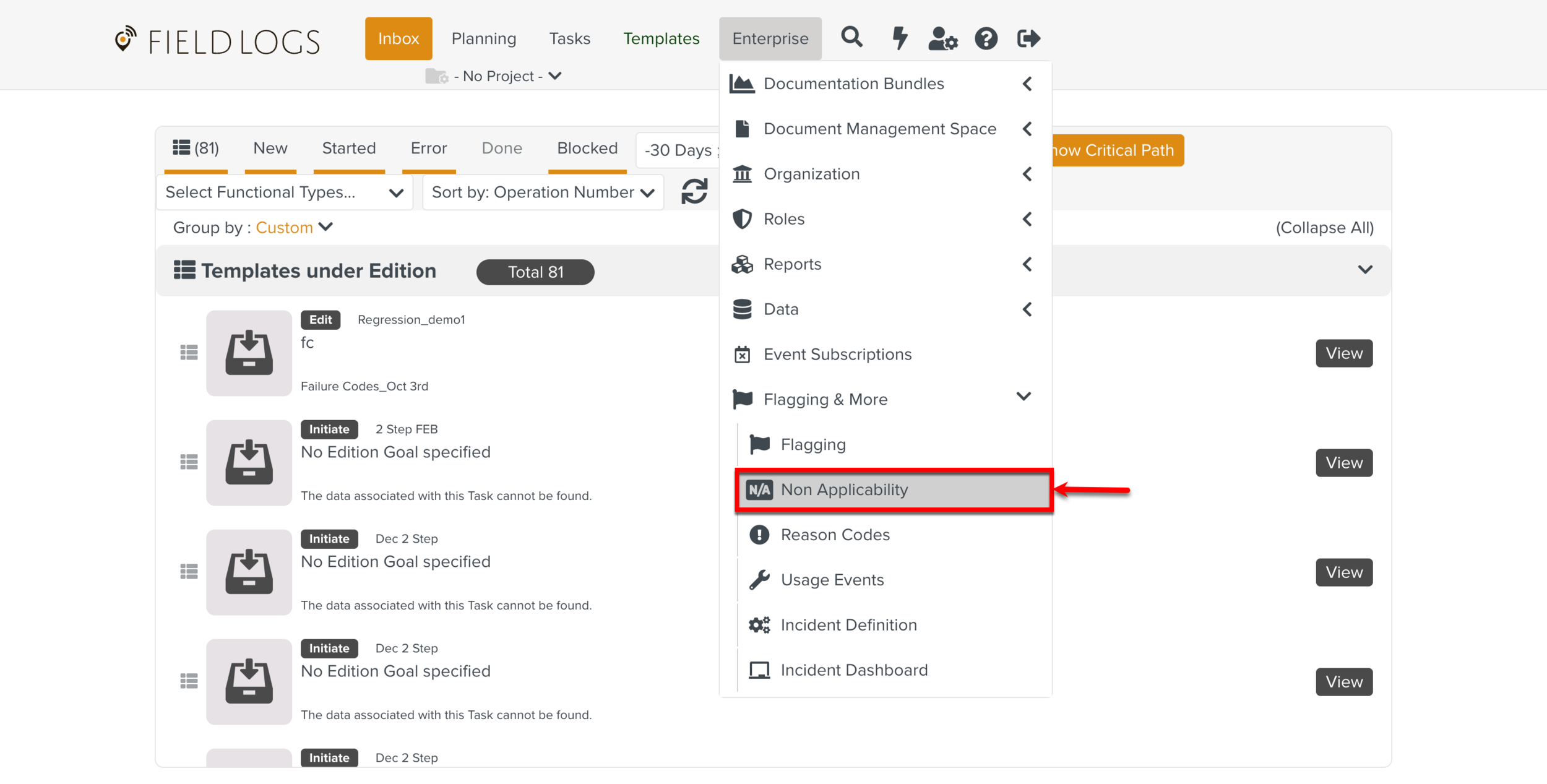Open the Select Functional Types dropdown
The width and height of the screenshot is (1547, 784).
[x=284, y=192]
